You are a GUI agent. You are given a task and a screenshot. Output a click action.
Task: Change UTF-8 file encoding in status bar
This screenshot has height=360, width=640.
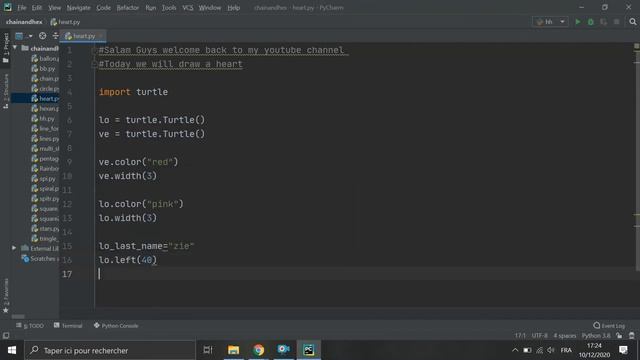tap(540, 336)
